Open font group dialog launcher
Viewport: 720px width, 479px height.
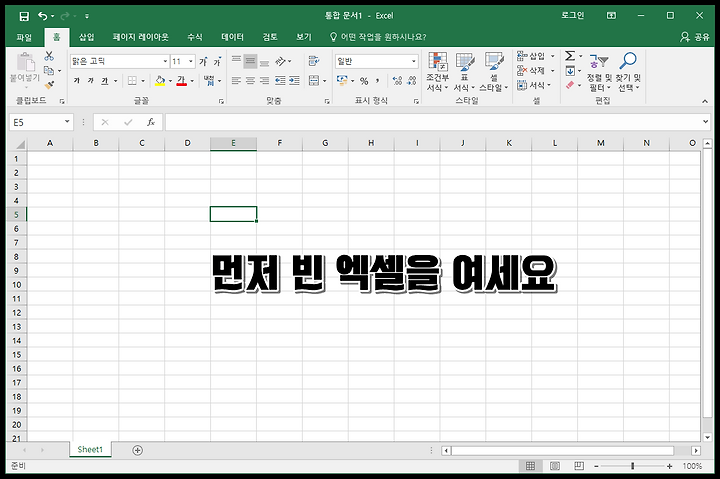pos(221,101)
